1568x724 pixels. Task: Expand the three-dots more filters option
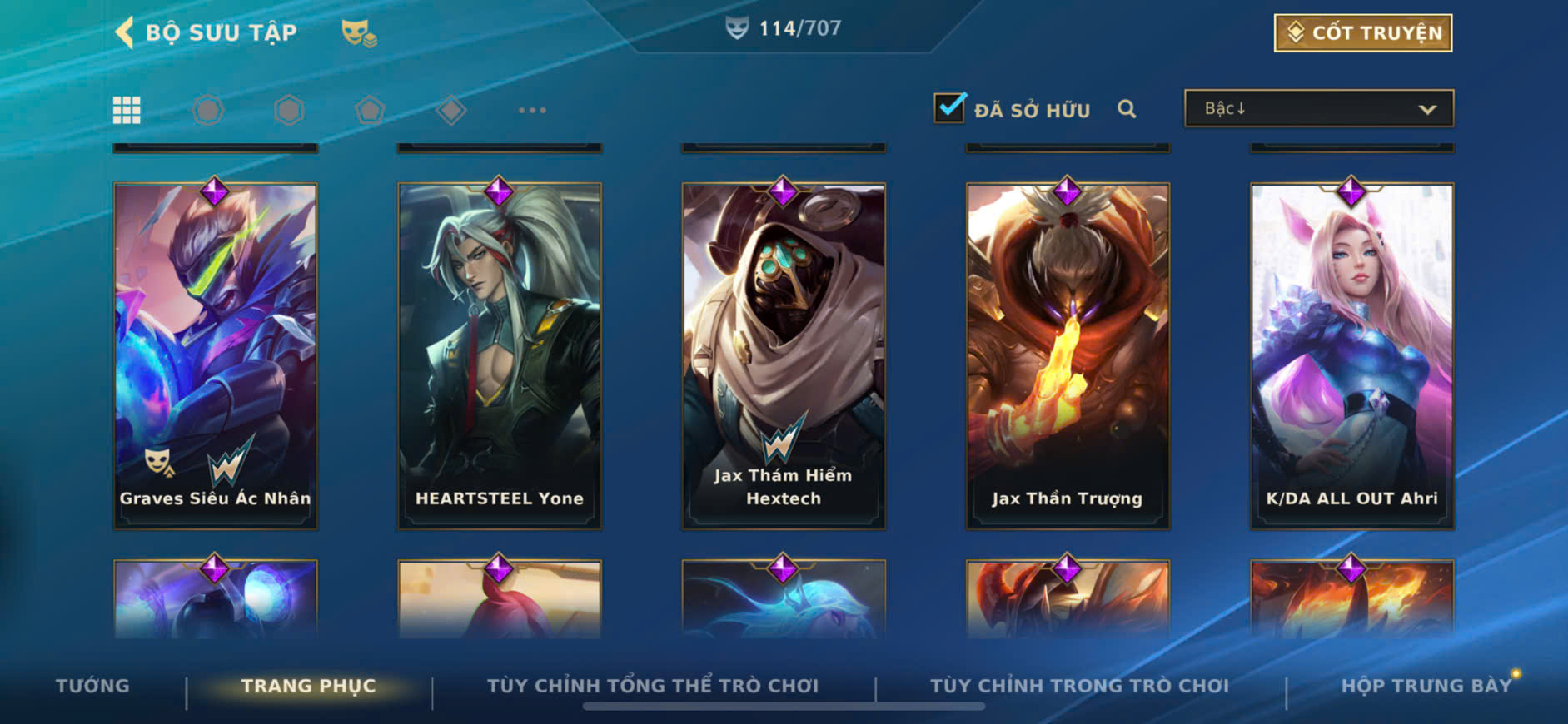click(x=532, y=110)
